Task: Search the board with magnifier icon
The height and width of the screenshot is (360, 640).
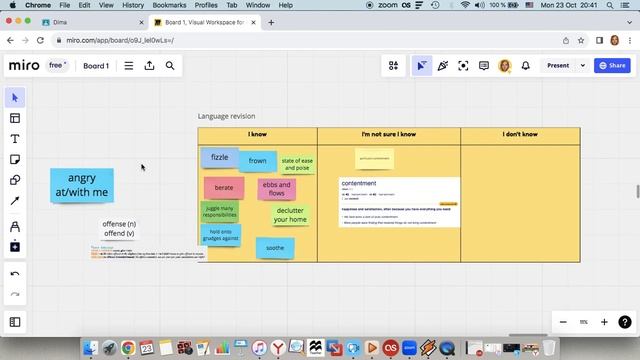Action: click(170, 66)
